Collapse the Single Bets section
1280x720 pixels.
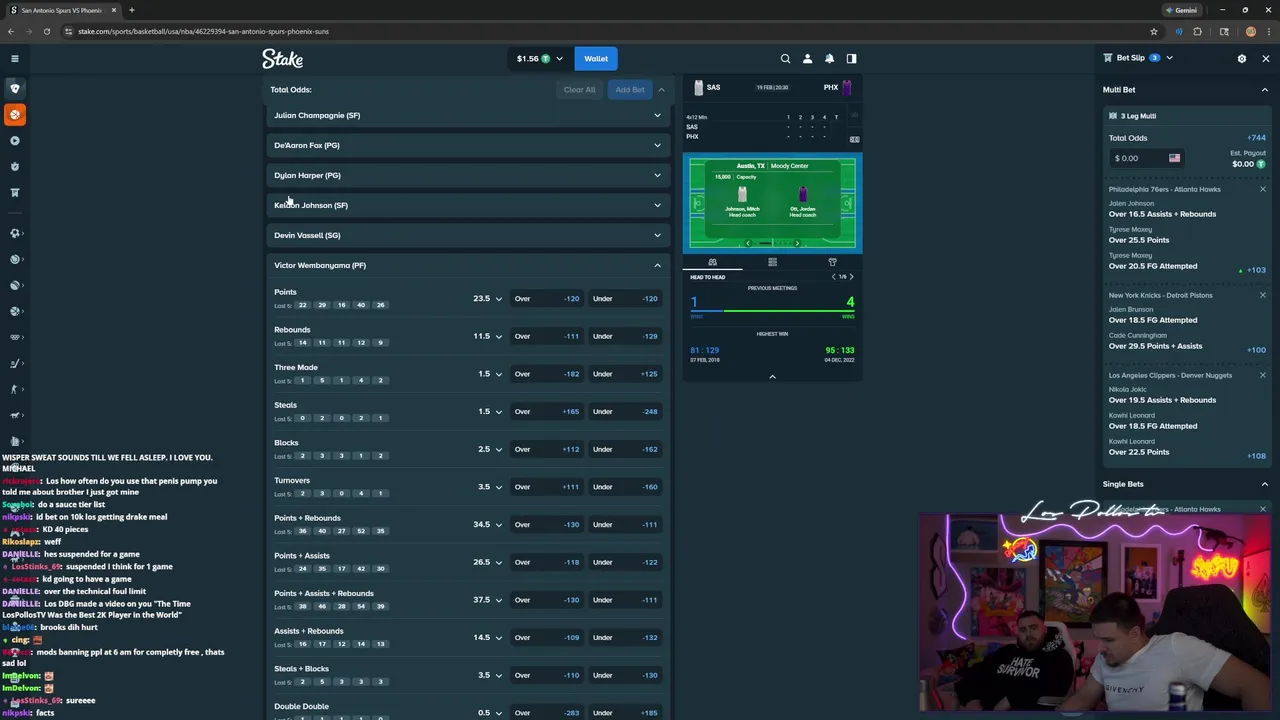1264,484
